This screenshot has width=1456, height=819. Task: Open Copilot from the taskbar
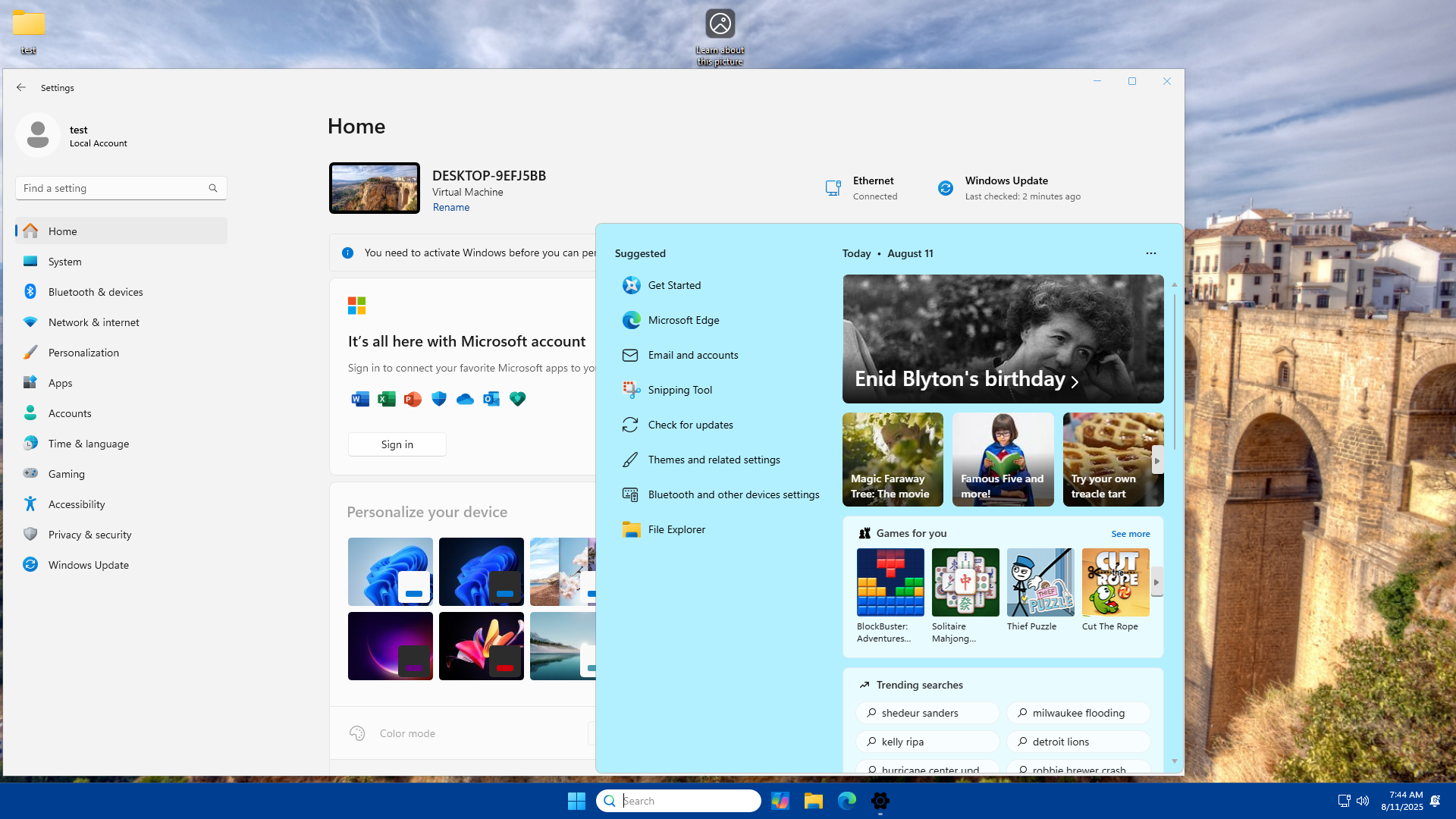[780, 801]
